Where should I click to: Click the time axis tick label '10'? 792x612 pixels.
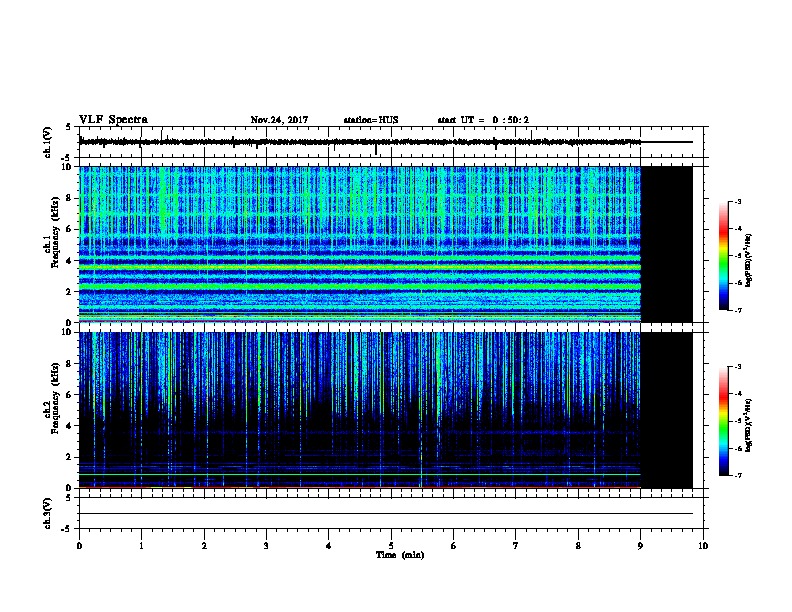coord(703,545)
